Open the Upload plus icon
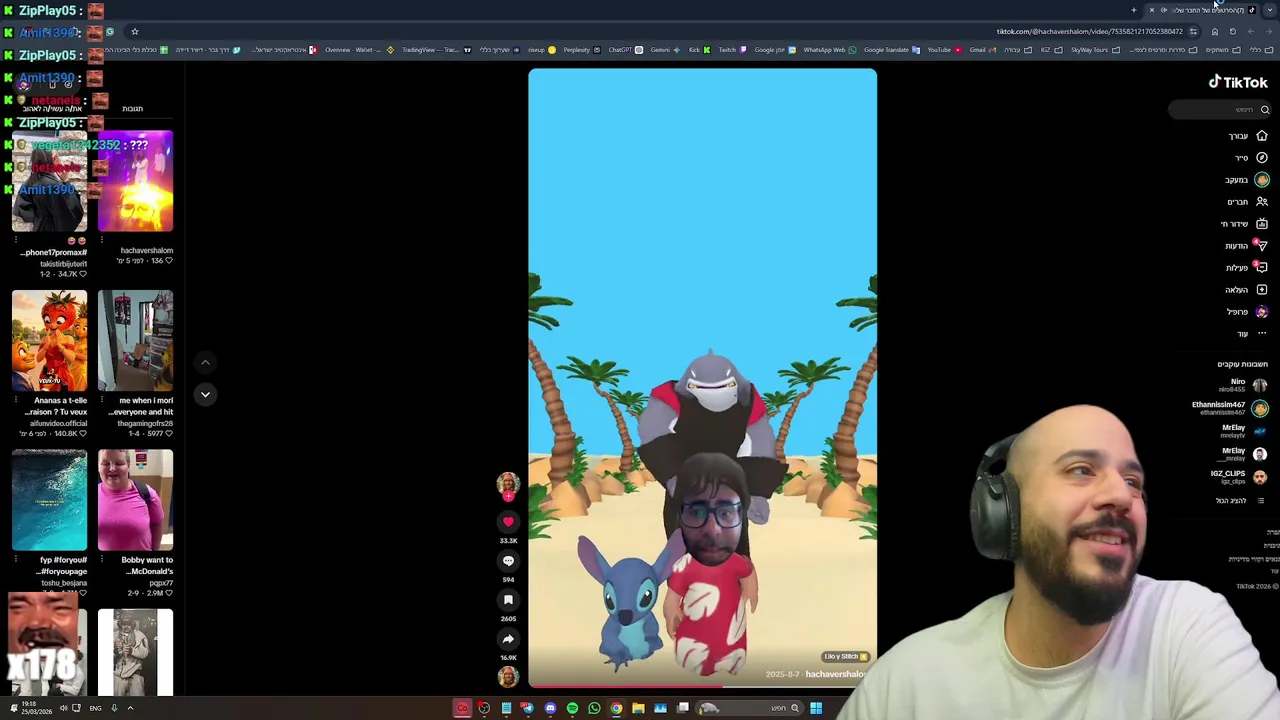Screen dimensions: 1280x720 pyautogui.click(x=1262, y=290)
